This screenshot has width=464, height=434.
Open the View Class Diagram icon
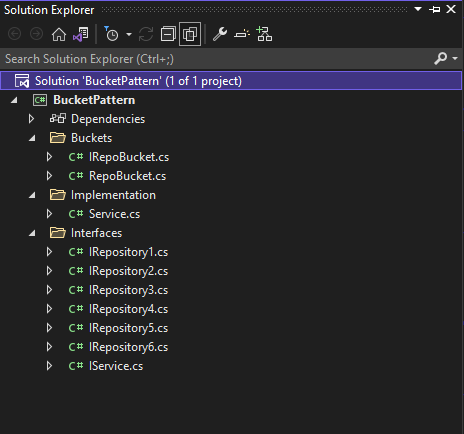(x=264, y=34)
